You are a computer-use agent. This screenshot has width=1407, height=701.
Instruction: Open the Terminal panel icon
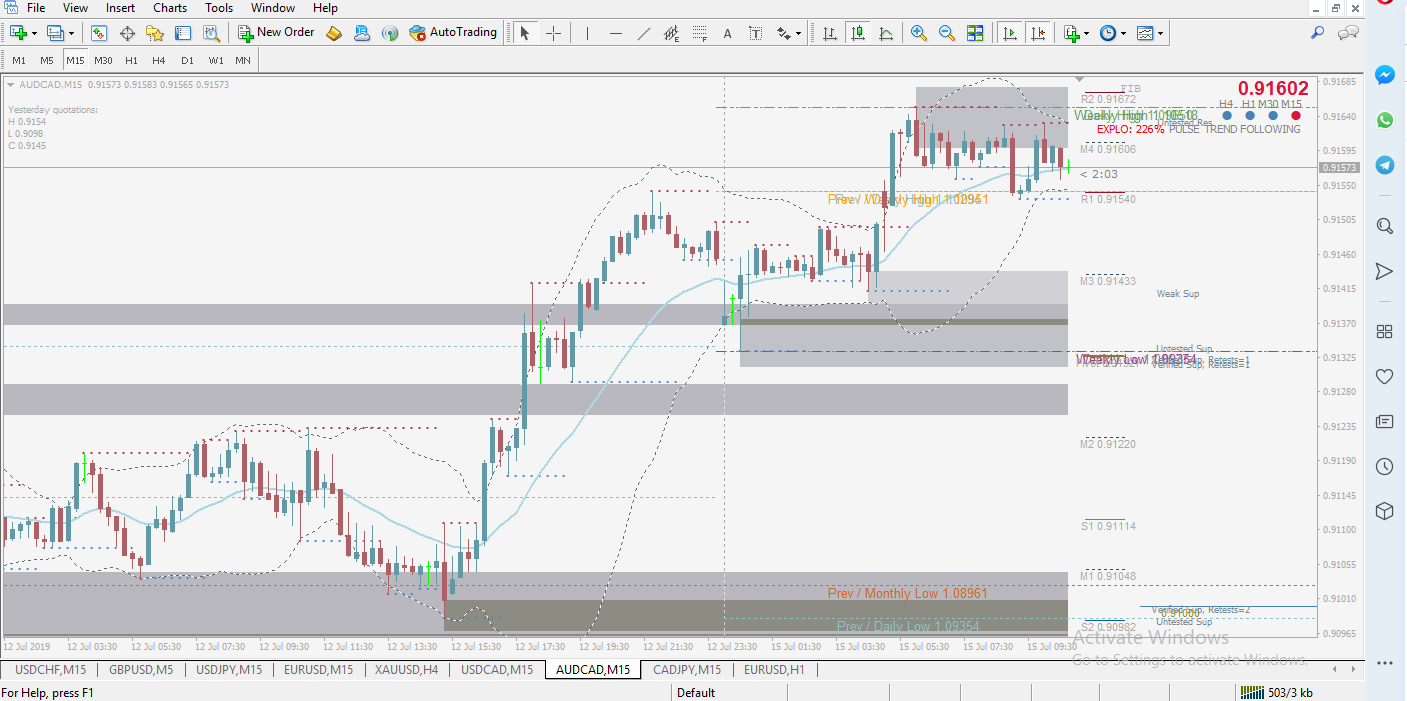coord(183,33)
